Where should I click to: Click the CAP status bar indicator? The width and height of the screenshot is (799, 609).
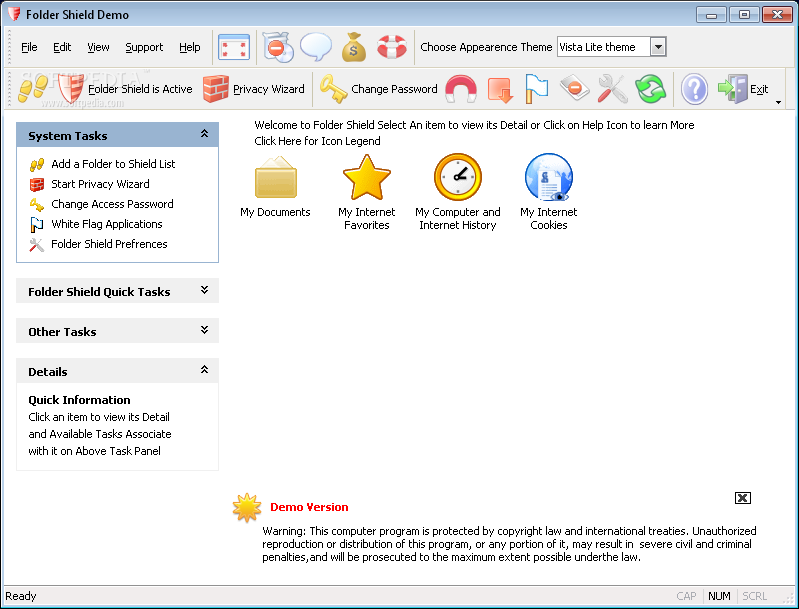tap(686, 596)
